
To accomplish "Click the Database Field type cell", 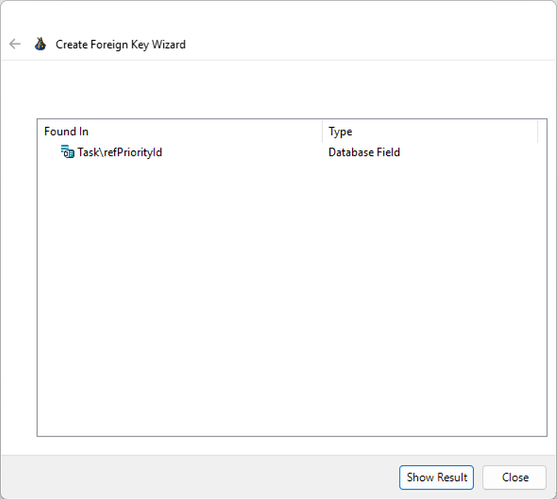I will click(364, 152).
